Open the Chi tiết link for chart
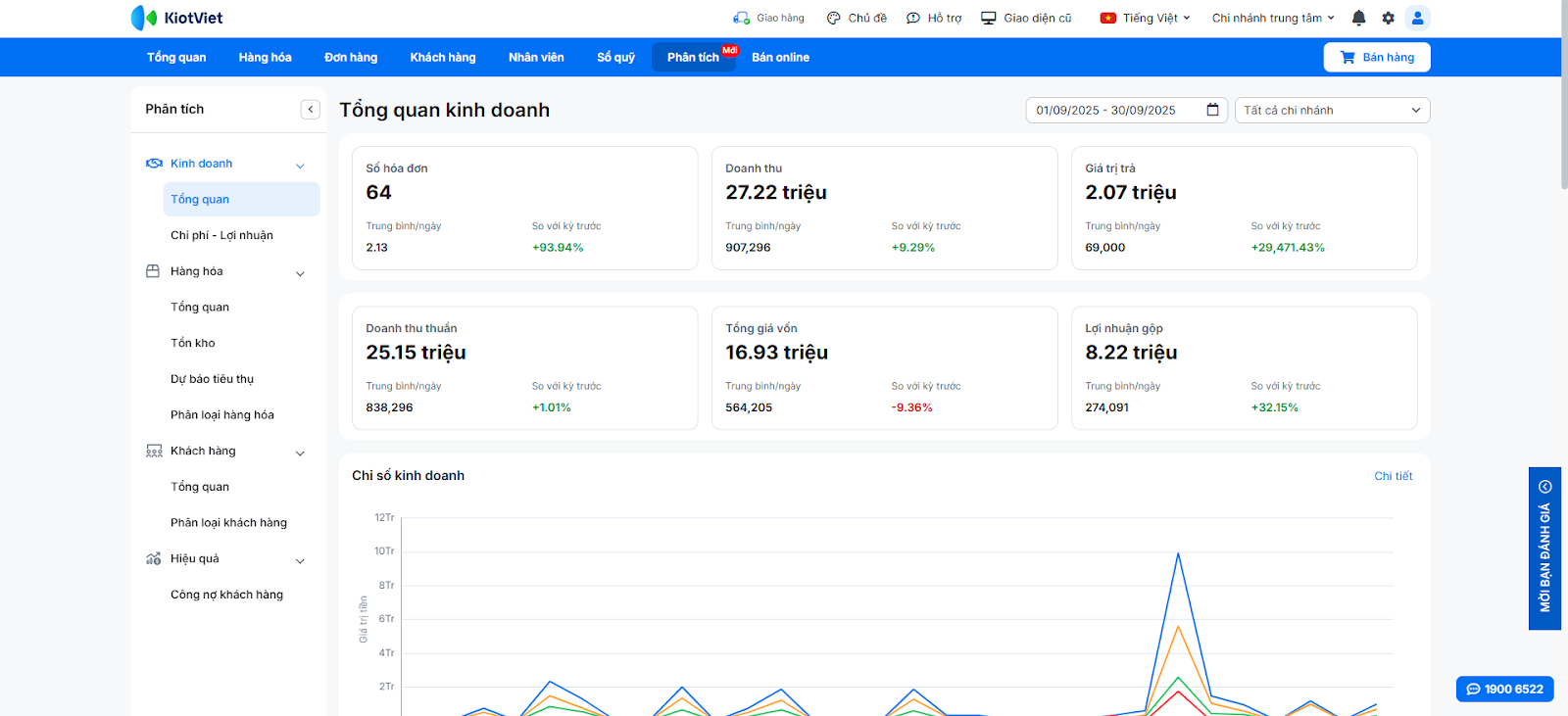Viewport: 1568px width, 716px height. pyautogui.click(x=1393, y=476)
